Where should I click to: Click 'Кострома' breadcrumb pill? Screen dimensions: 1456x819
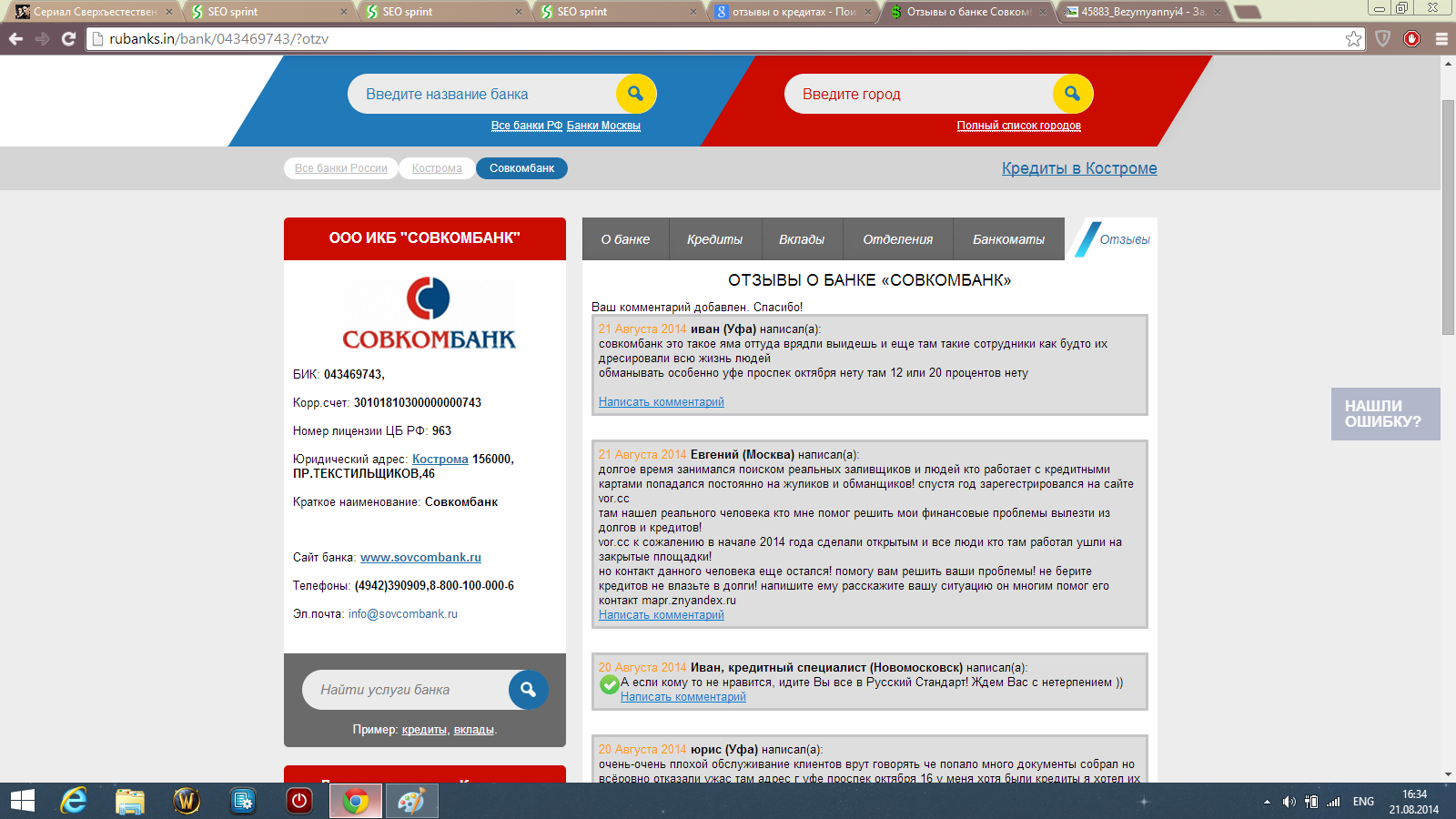coord(437,168)
